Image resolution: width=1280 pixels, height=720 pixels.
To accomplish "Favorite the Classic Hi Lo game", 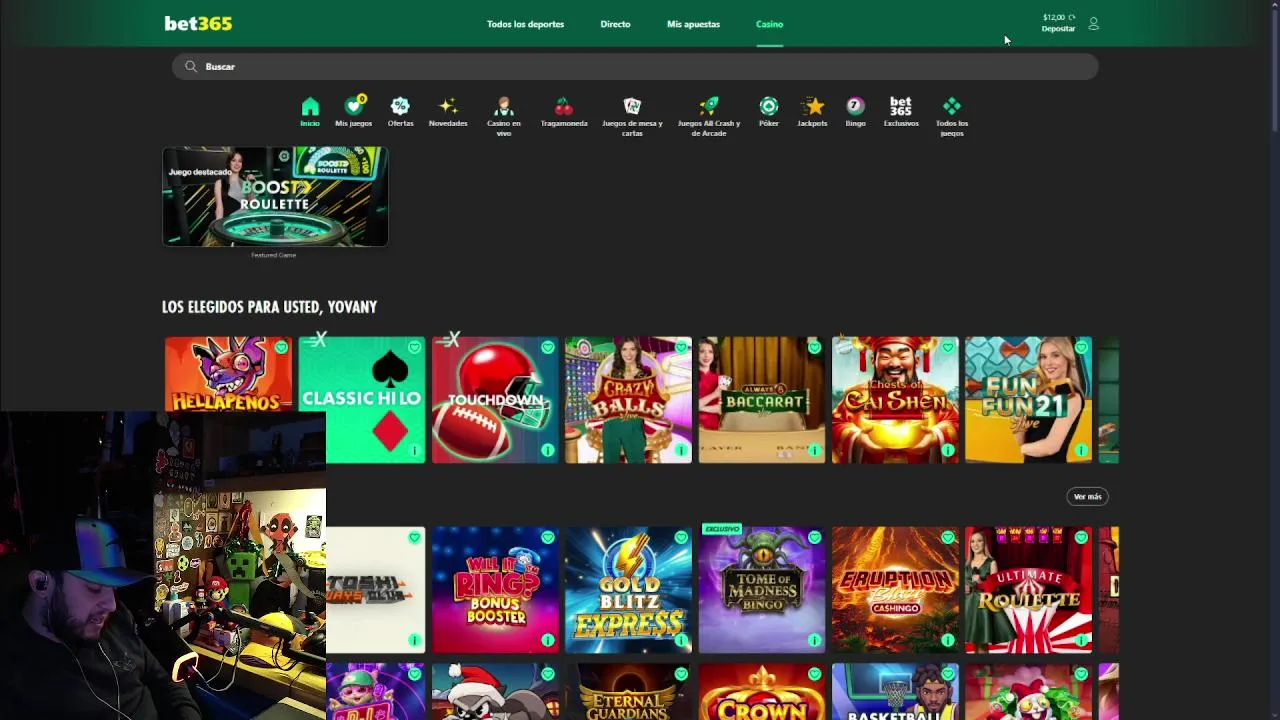I will tap(414, 347).
